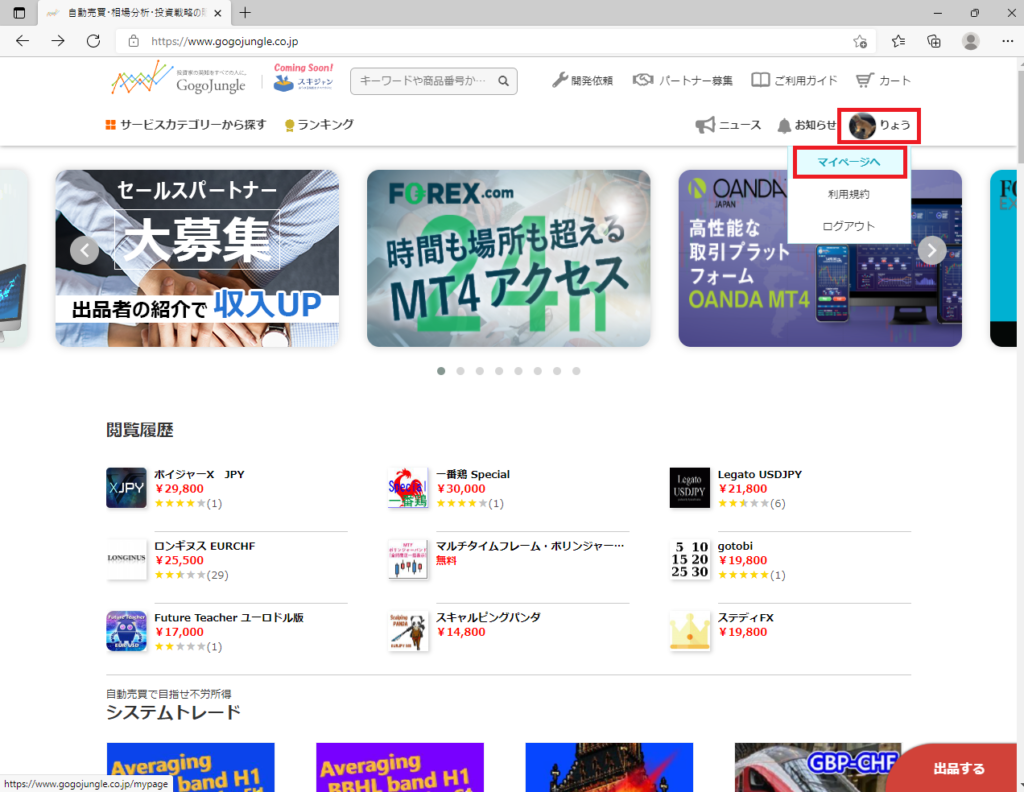
Task: View site information lock icon
Action: (x=133, y=41)
